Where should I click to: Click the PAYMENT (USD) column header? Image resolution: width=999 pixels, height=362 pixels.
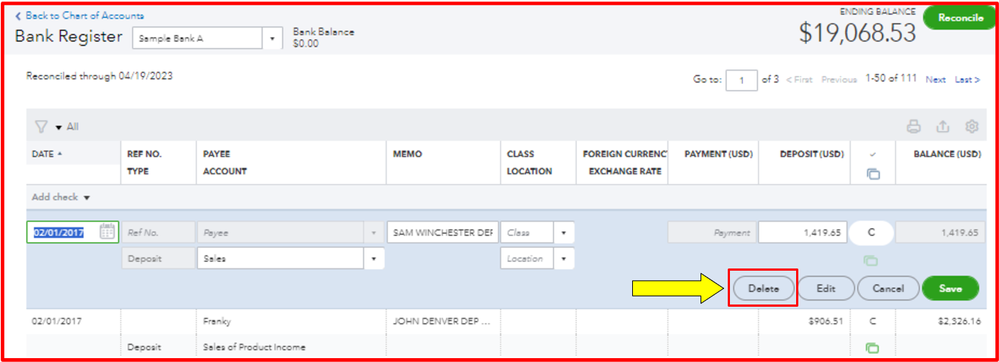[719, 154]
